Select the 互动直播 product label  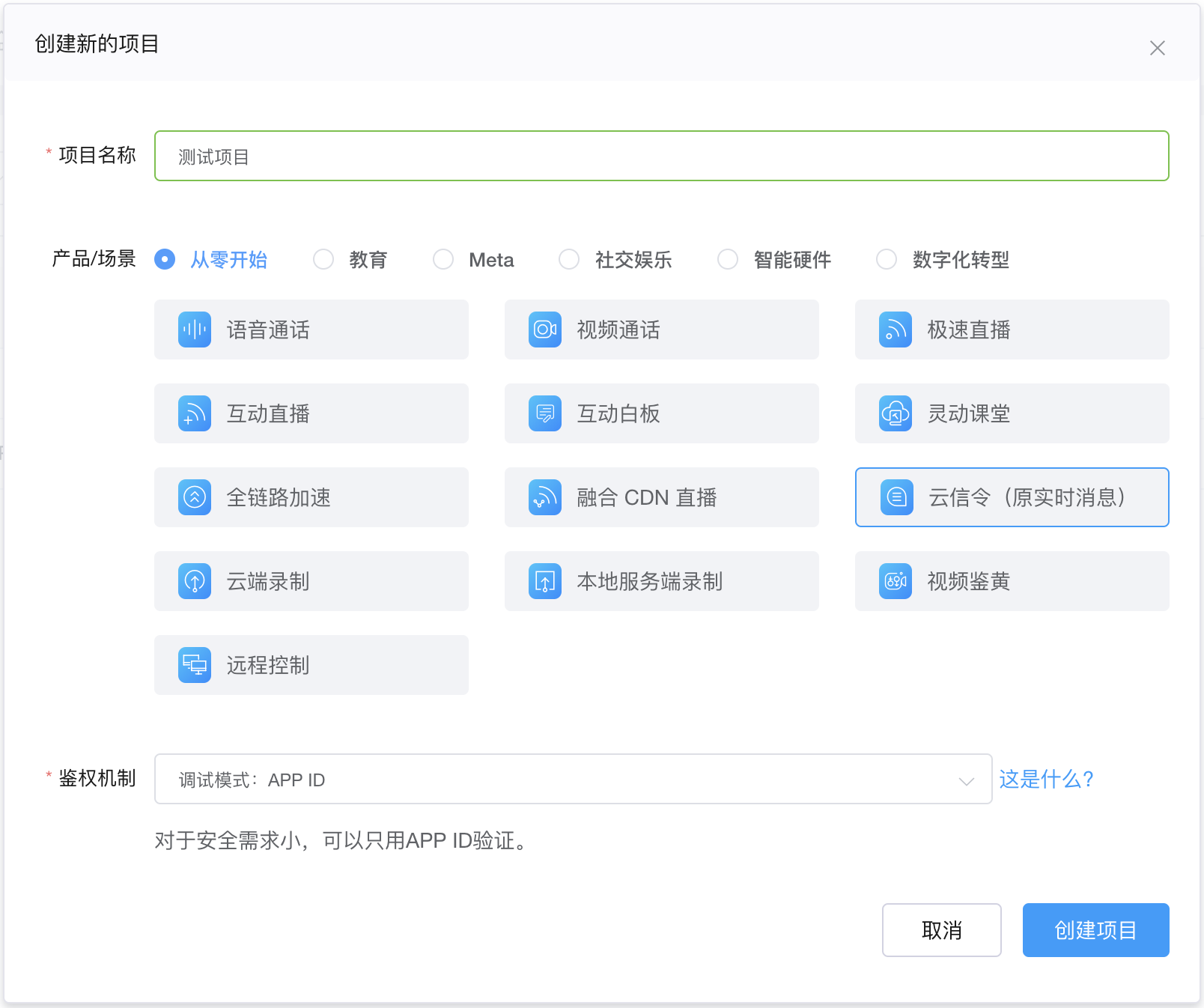268,414
